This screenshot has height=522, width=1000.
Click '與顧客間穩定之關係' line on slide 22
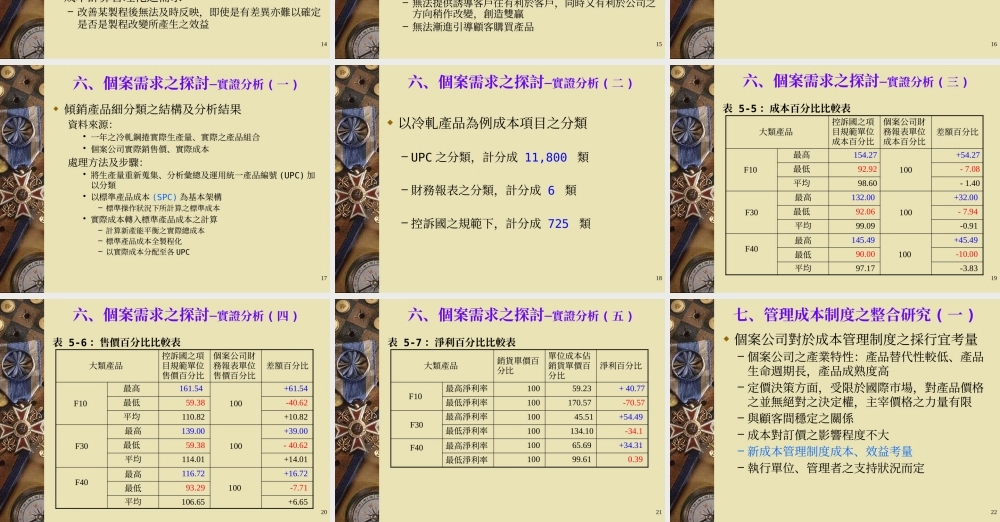click(x=800, y=419)
